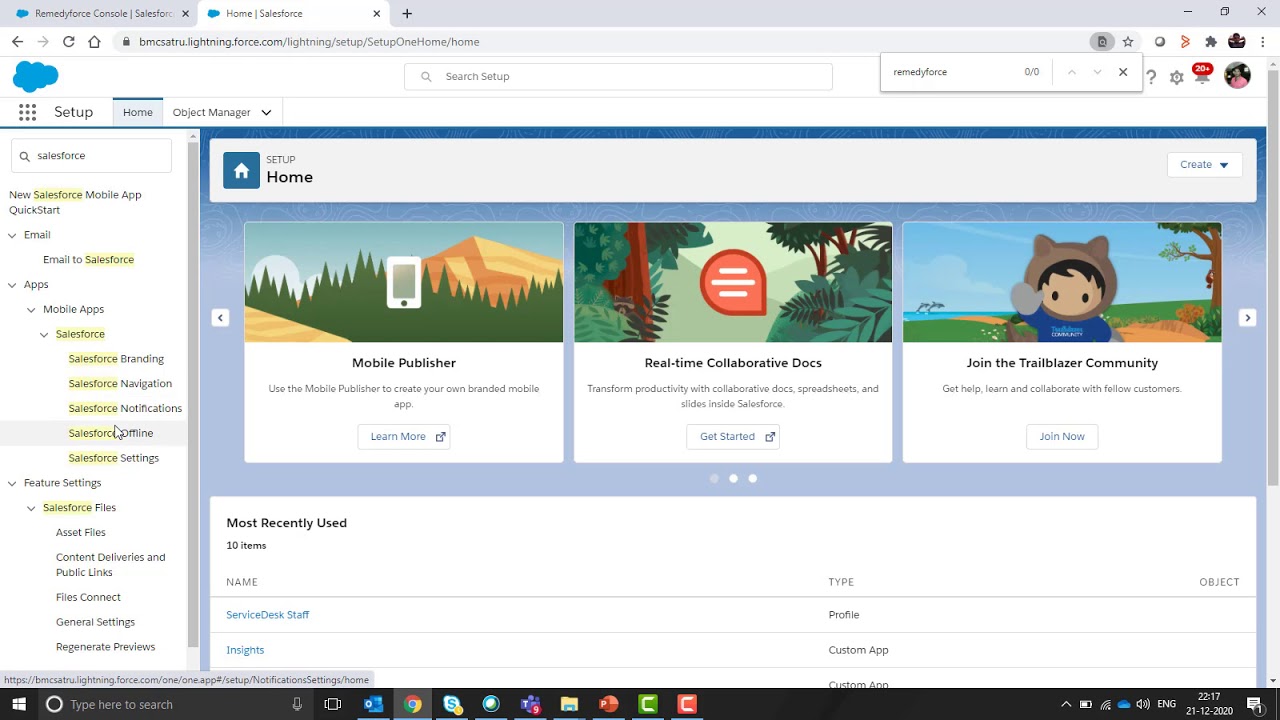Open the Insights custom app link

point(245,650)
